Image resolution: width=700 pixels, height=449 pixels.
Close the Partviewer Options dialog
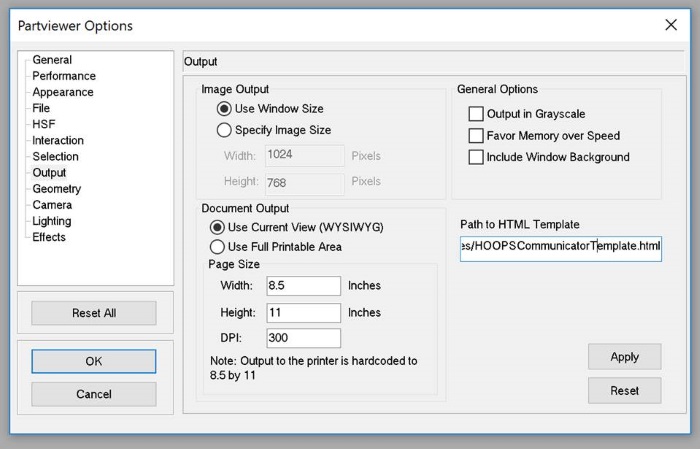(670, 25)
